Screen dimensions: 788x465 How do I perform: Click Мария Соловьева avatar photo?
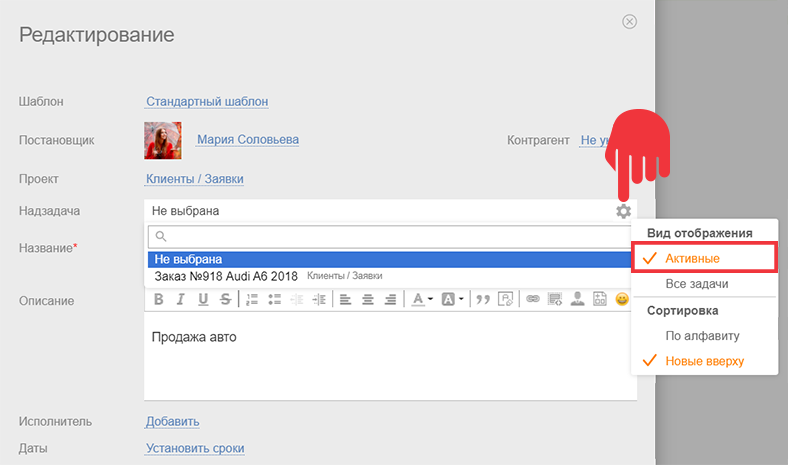pyautogui.click(x=163, y=140)
